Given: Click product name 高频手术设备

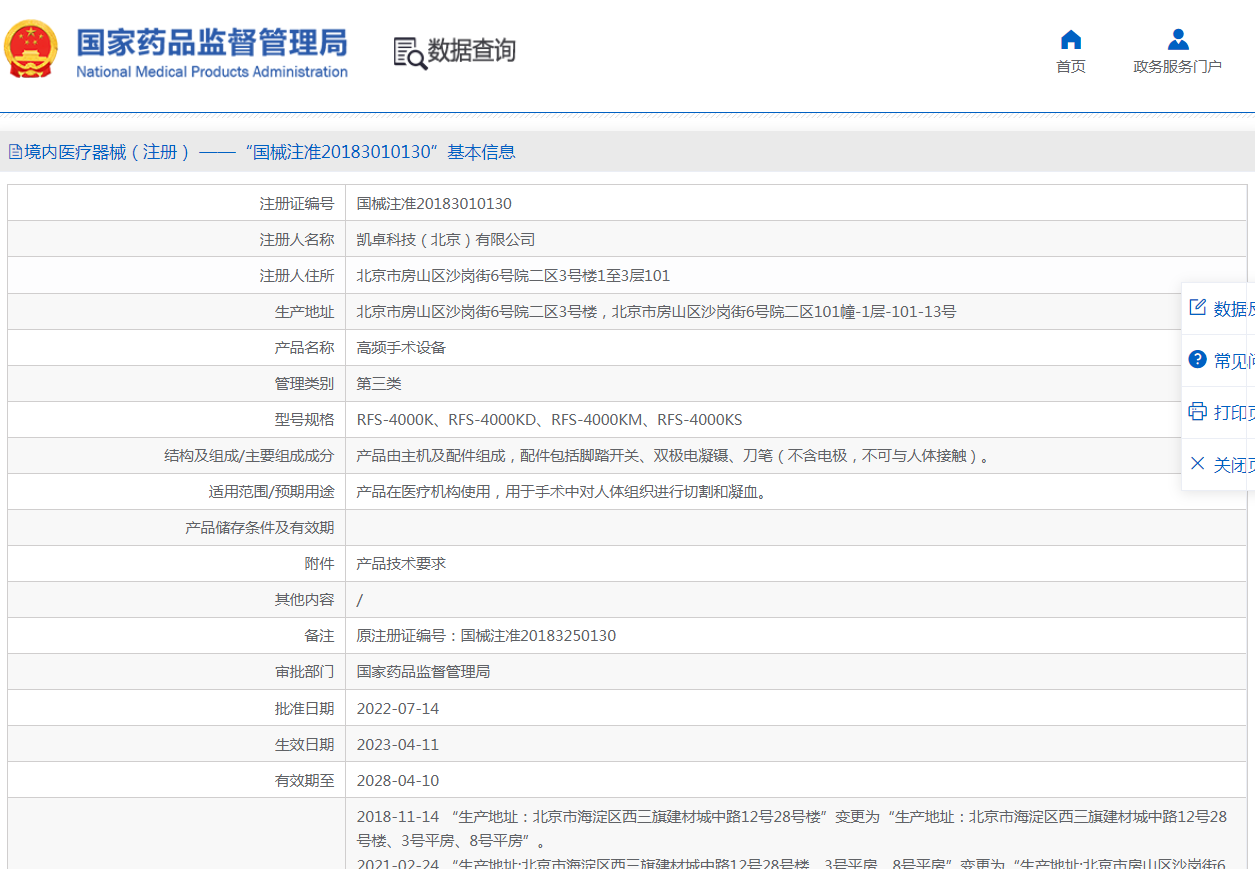Looking at the screenshot, I should 401,348.
